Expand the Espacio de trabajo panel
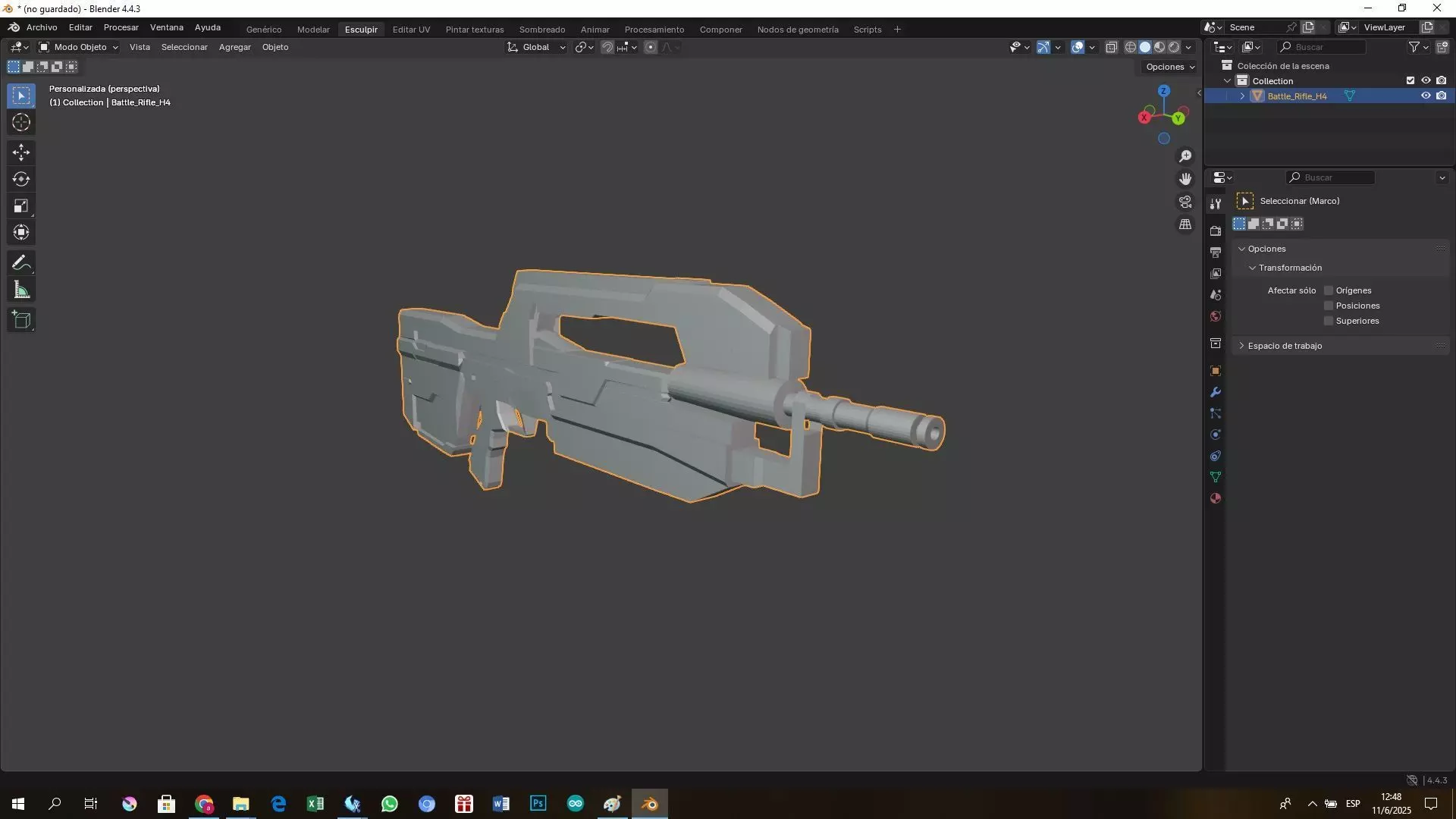 [x=1285, y=346]
